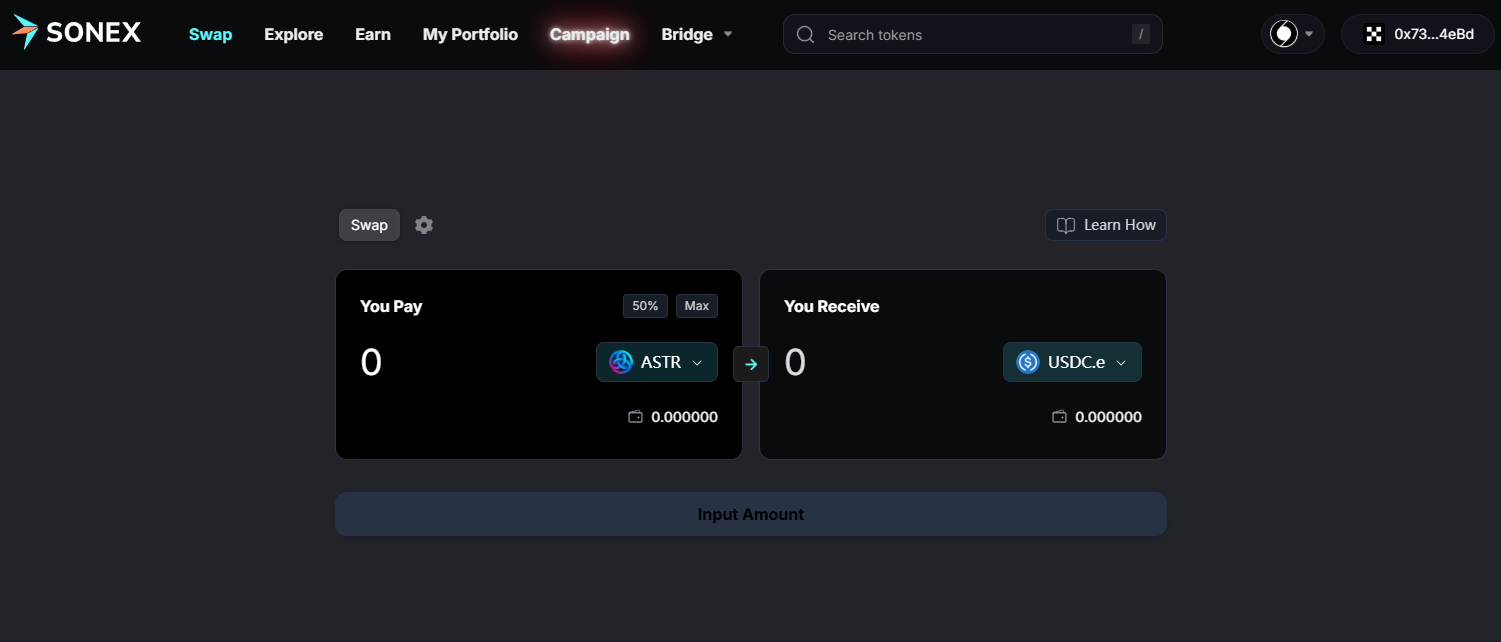Click the SONEX logo
The height and width of the screenshot is (642, 1501).
[77, 33]
